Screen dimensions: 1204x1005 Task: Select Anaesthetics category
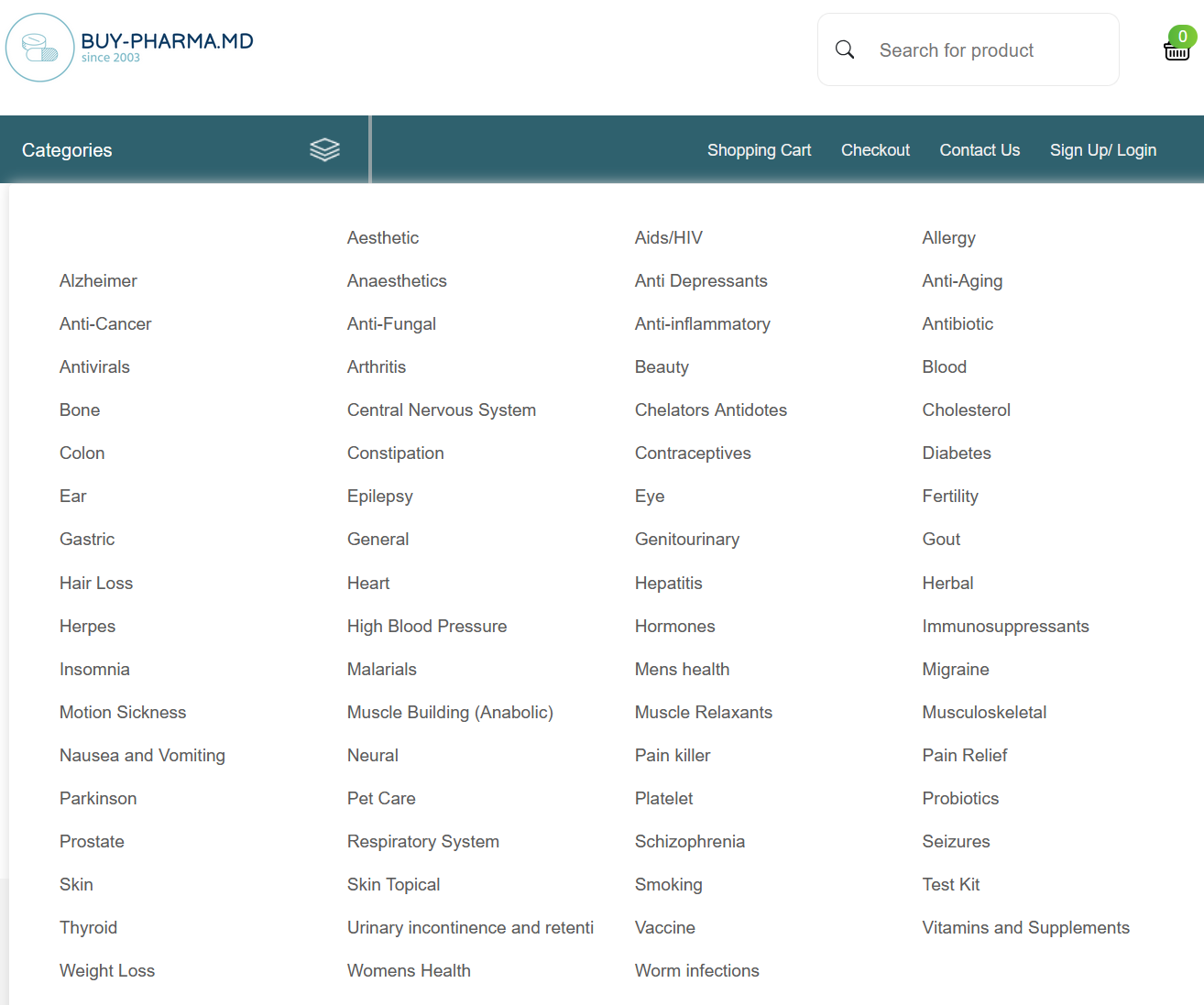[x=397, y=281]
